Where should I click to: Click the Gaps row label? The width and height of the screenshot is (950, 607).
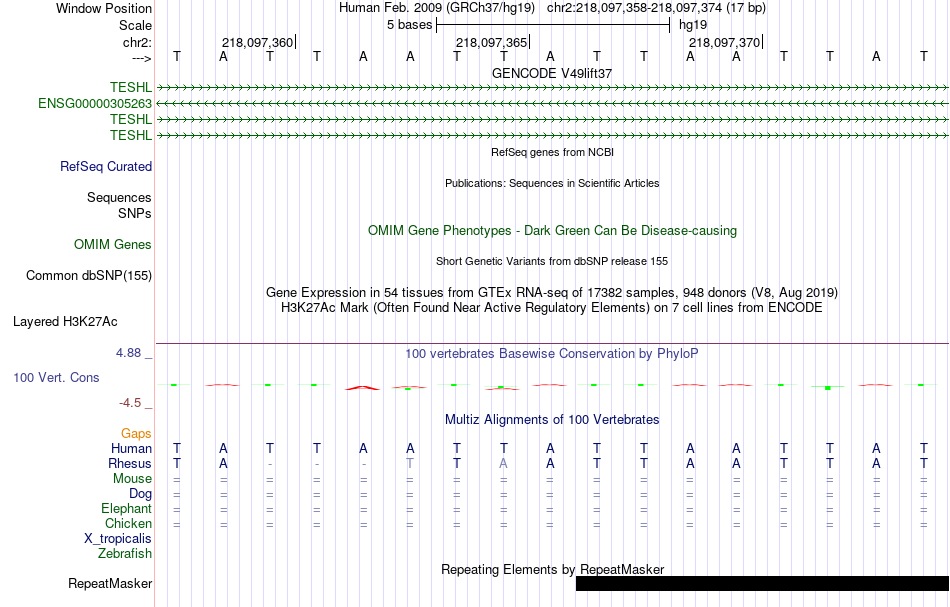(136, 434)
